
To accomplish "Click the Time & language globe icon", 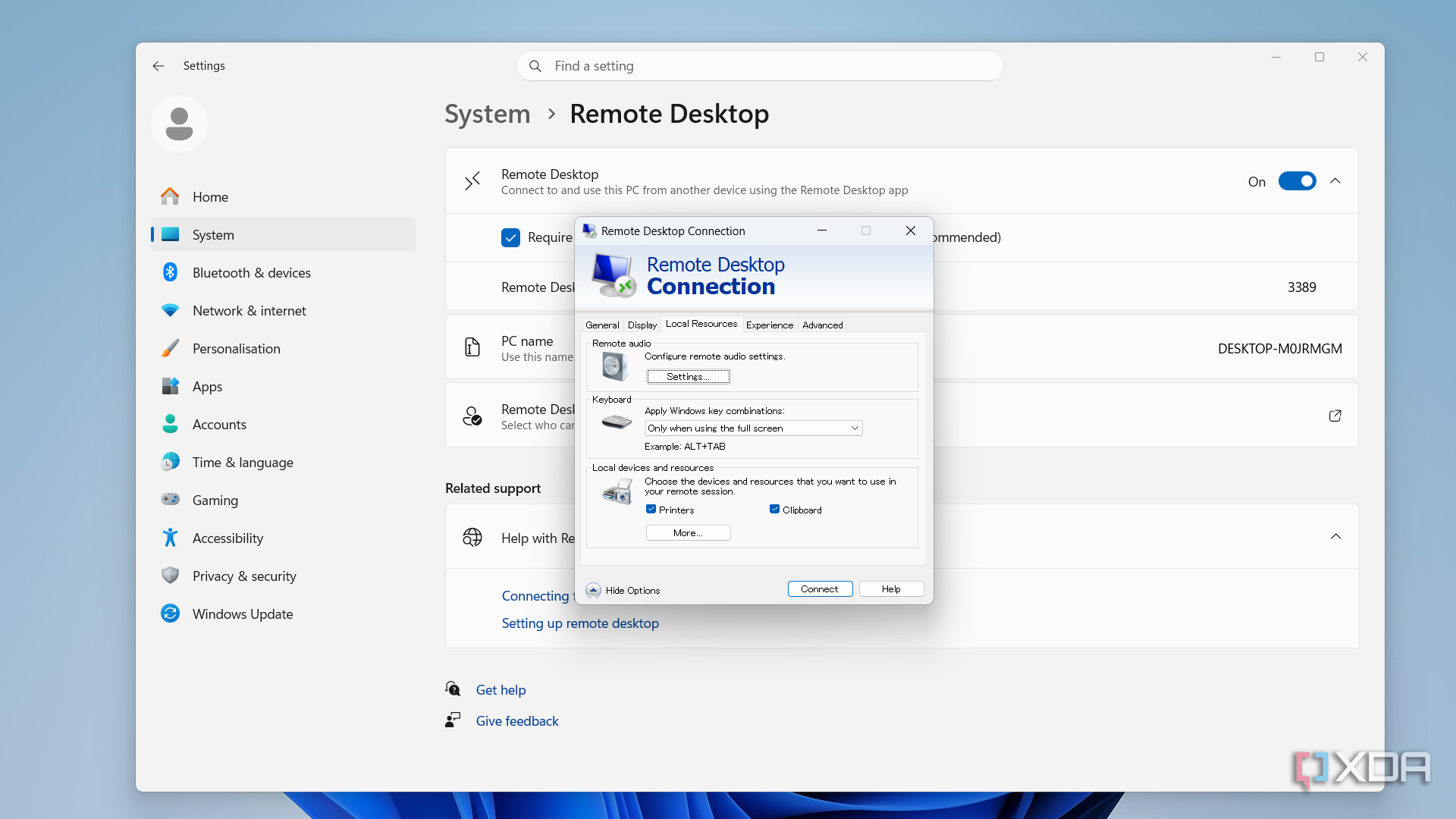I will point(170,462).
